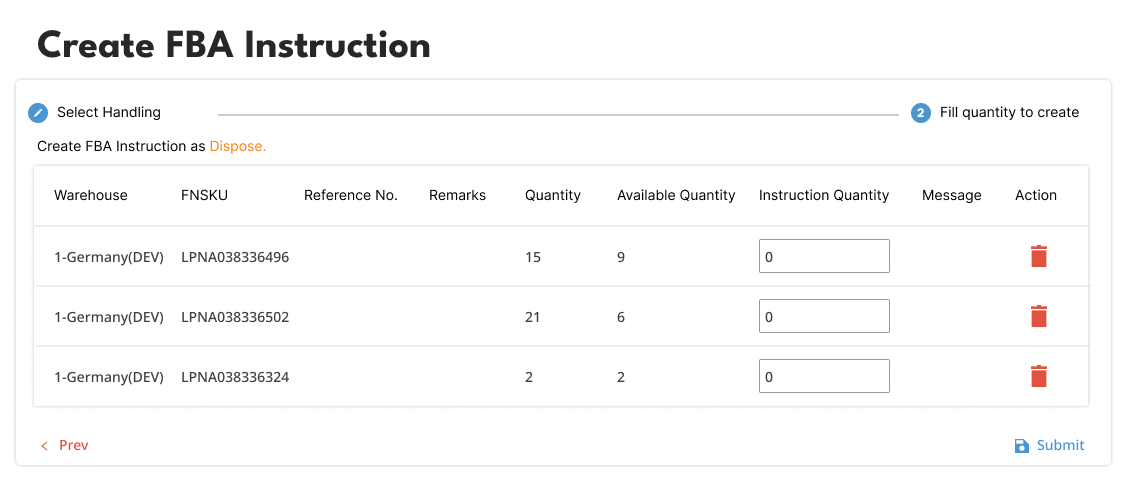Focus Instruction Quantity field for LPNA038336502

click(824, 316)
